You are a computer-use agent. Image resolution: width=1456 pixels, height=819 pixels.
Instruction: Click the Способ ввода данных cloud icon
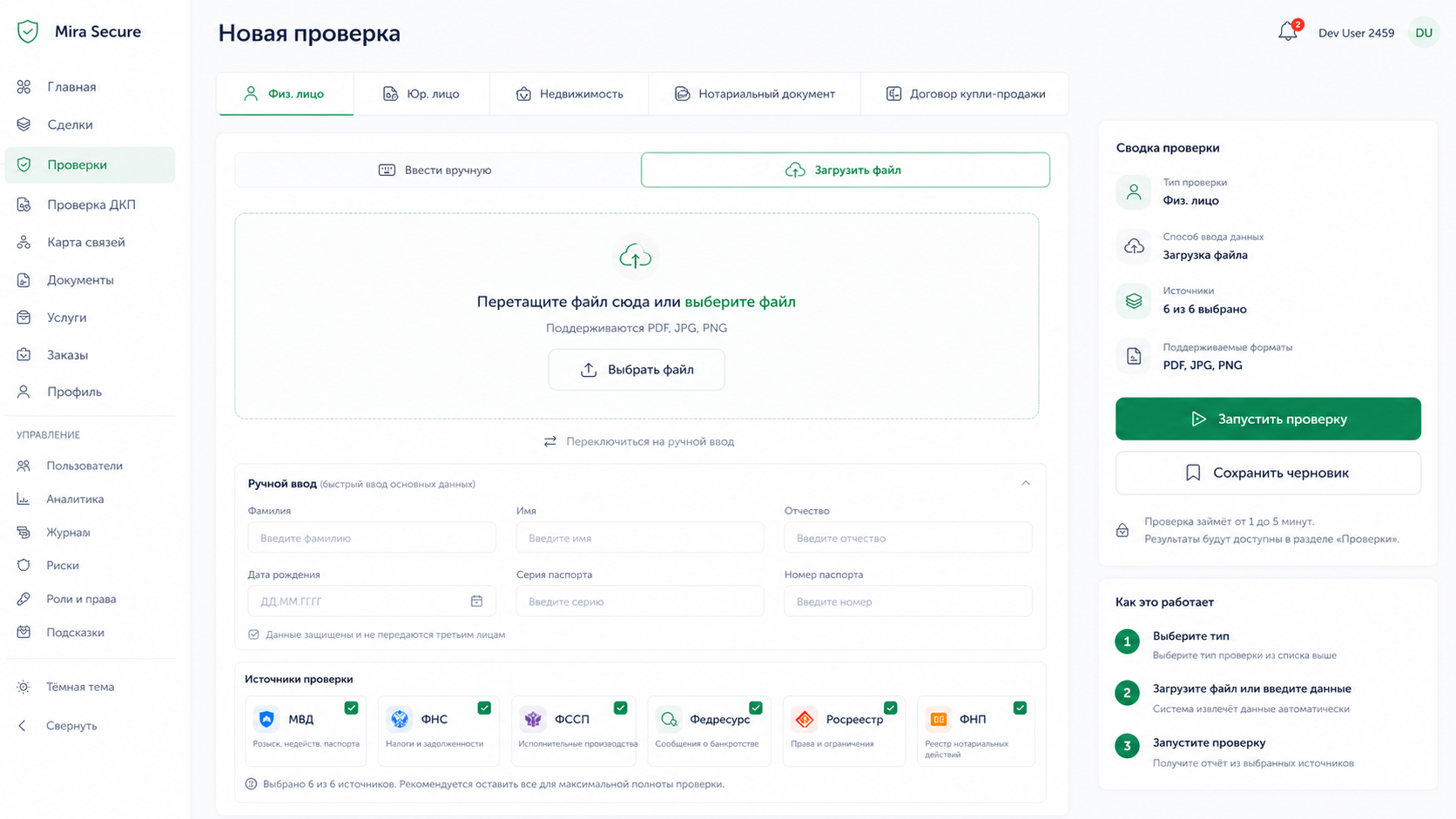1134,246
